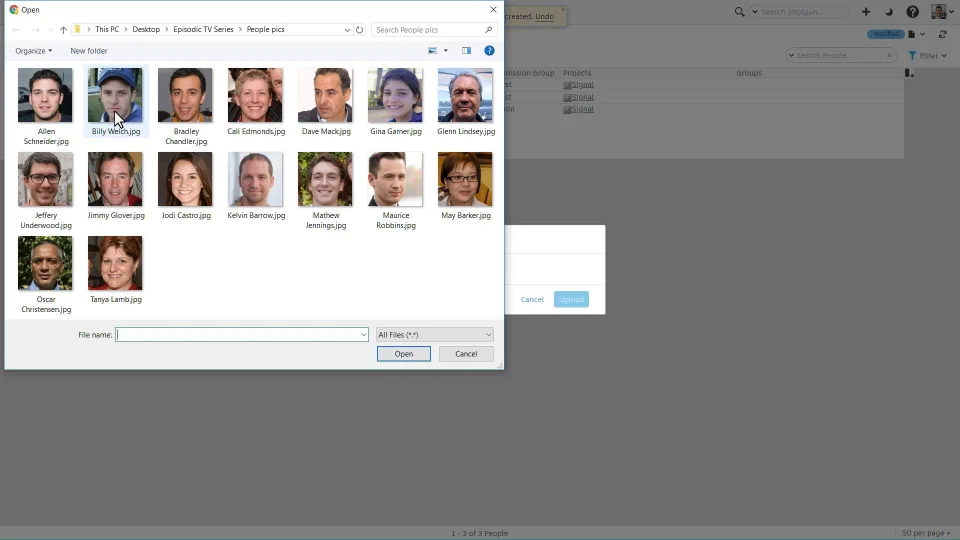Open Shotgun user avatar menu
Screen dimensions: 960x540
[x=942, y=12]
